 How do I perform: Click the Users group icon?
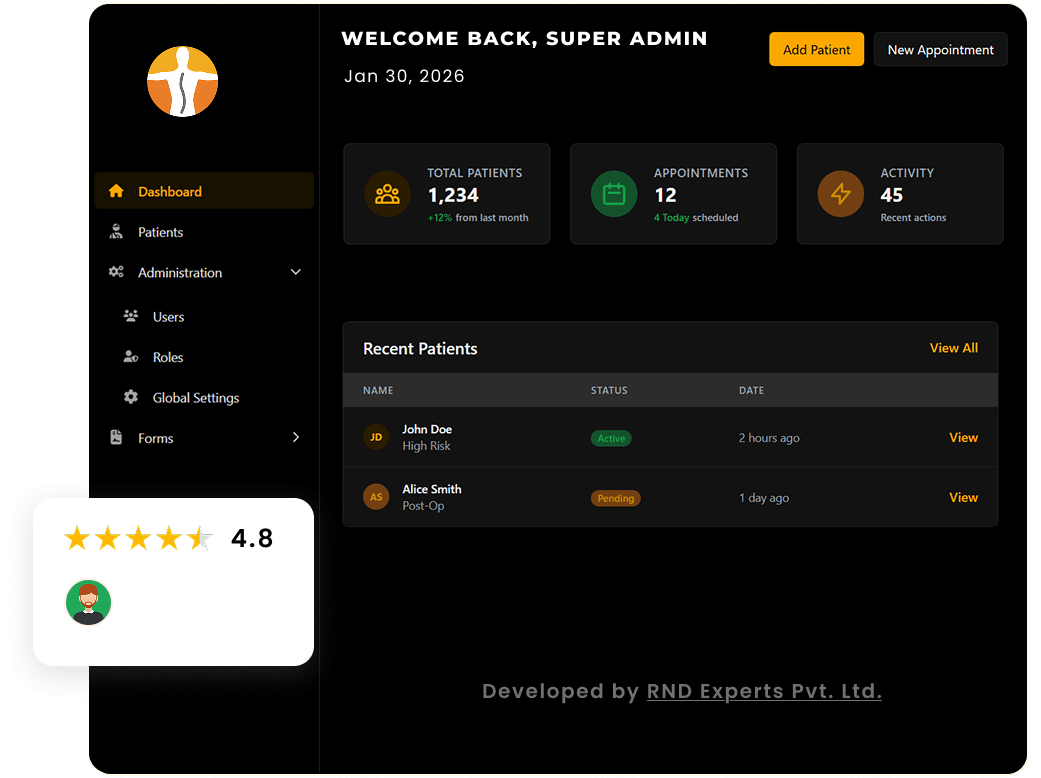tap(131, 317)
